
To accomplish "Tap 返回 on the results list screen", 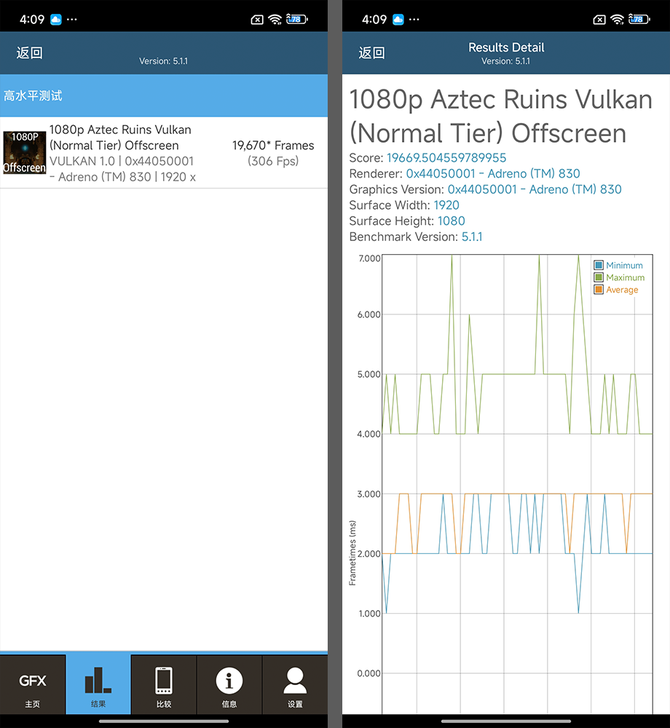I will pos(30,53).
